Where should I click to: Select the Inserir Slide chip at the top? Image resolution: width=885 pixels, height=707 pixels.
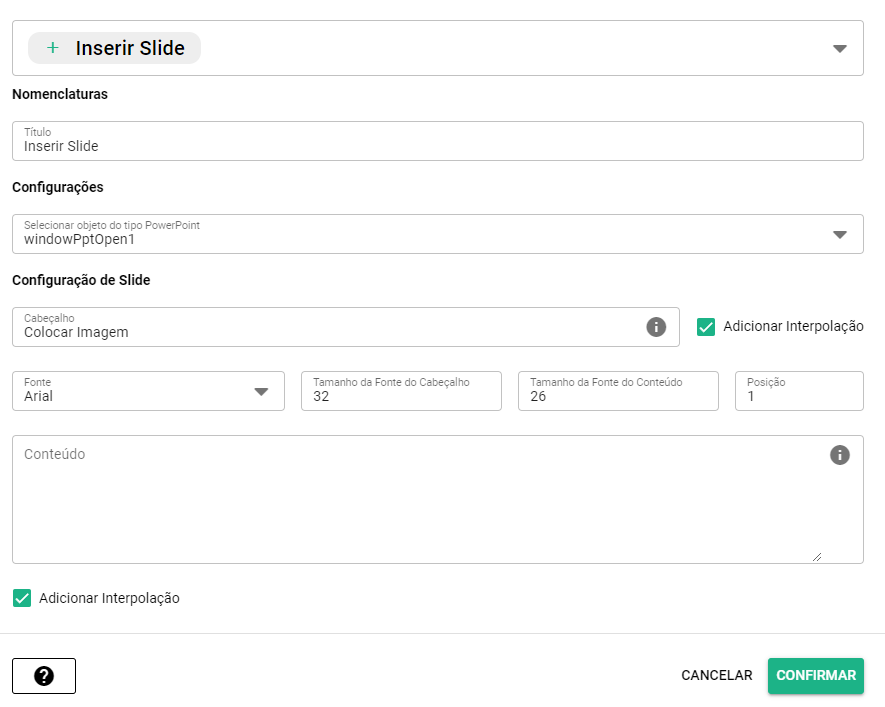coord(114,48)
